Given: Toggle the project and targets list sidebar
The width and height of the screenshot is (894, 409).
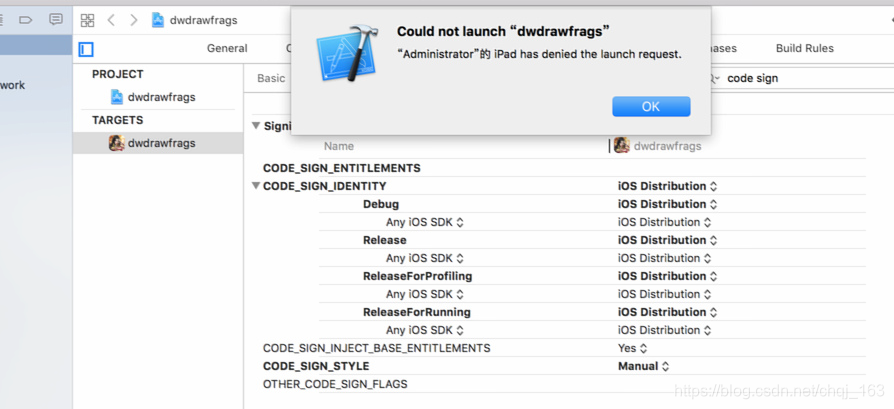Looking at the screenshot, I should pyautogui.click(x=86, y=49).
